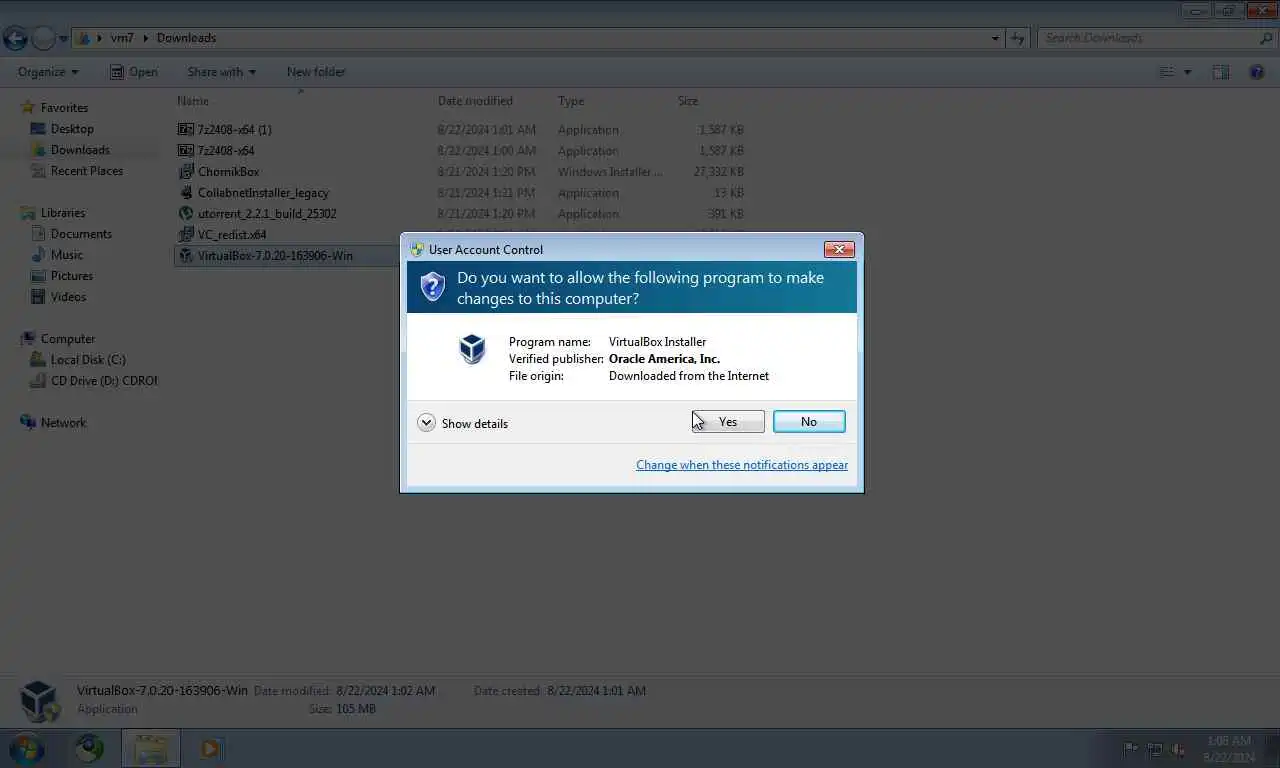Viewport: 1280px width, 768px height.
Task: Open media player icon in taskbar
Action: click(x=211, y=748)
